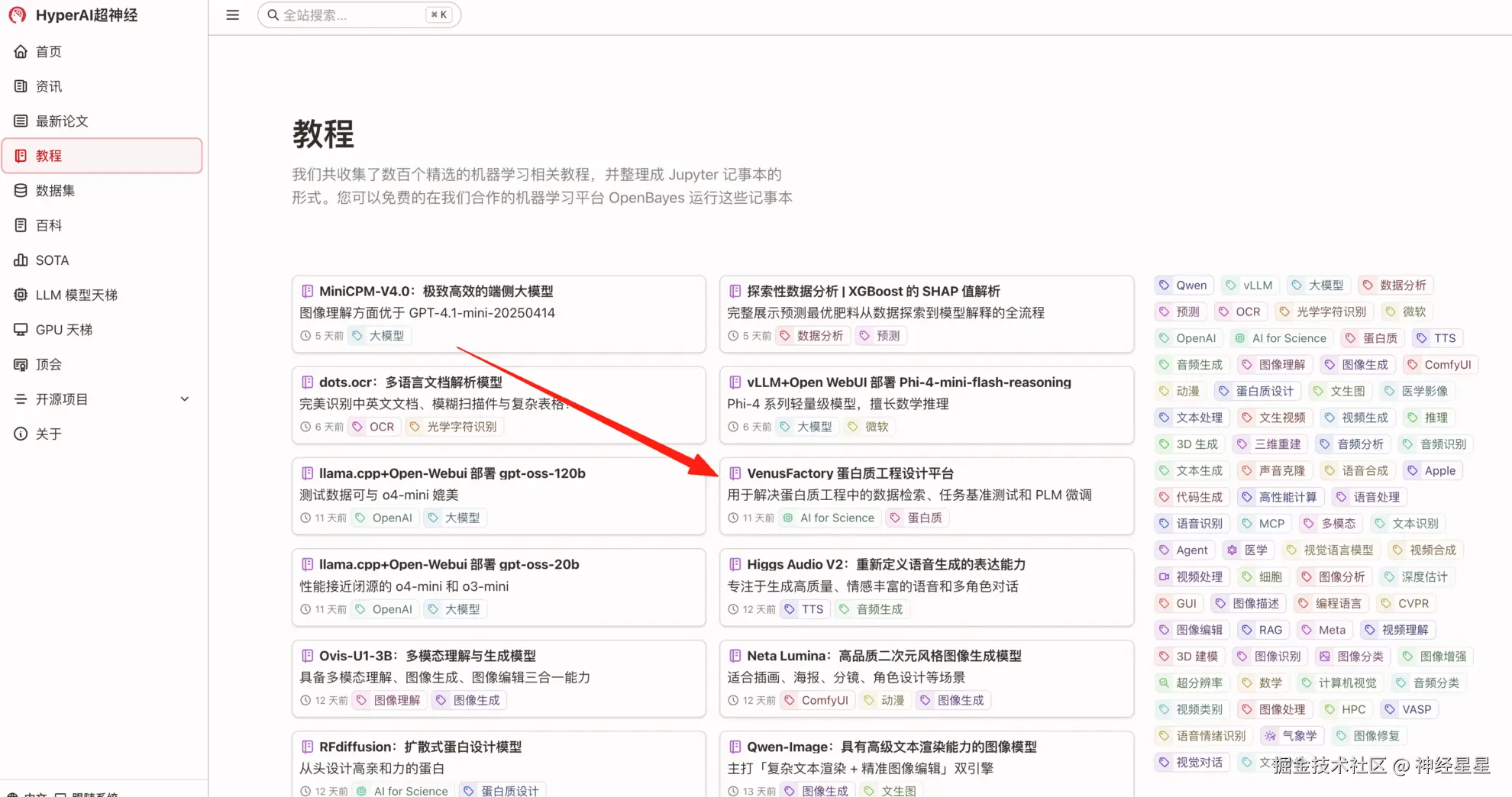Select the ComfyUI tag in right panel

[1439, 365]
